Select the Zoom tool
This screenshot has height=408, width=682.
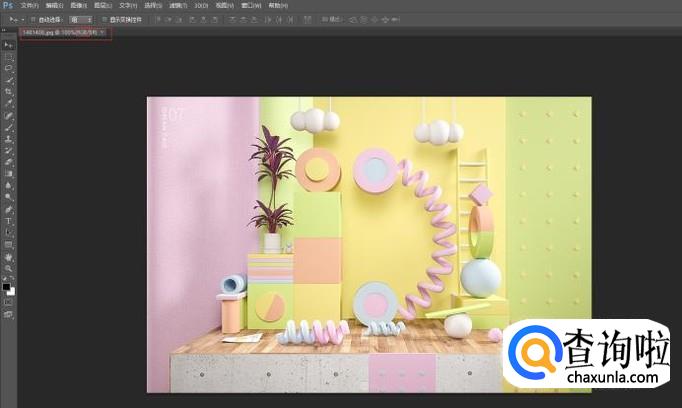point(9,268)
